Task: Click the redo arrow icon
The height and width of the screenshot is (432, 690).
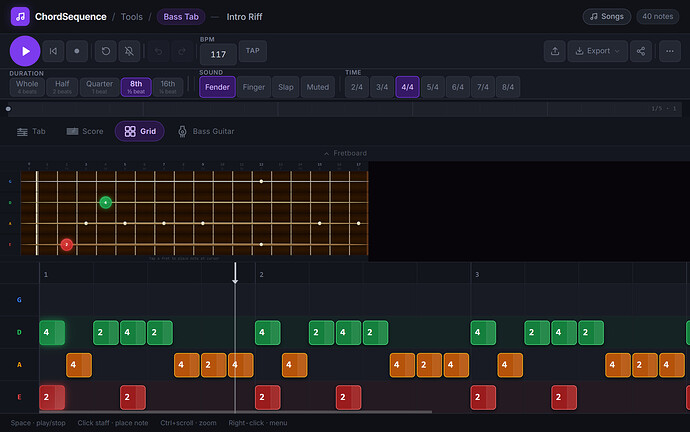Action: click(182, 51)
